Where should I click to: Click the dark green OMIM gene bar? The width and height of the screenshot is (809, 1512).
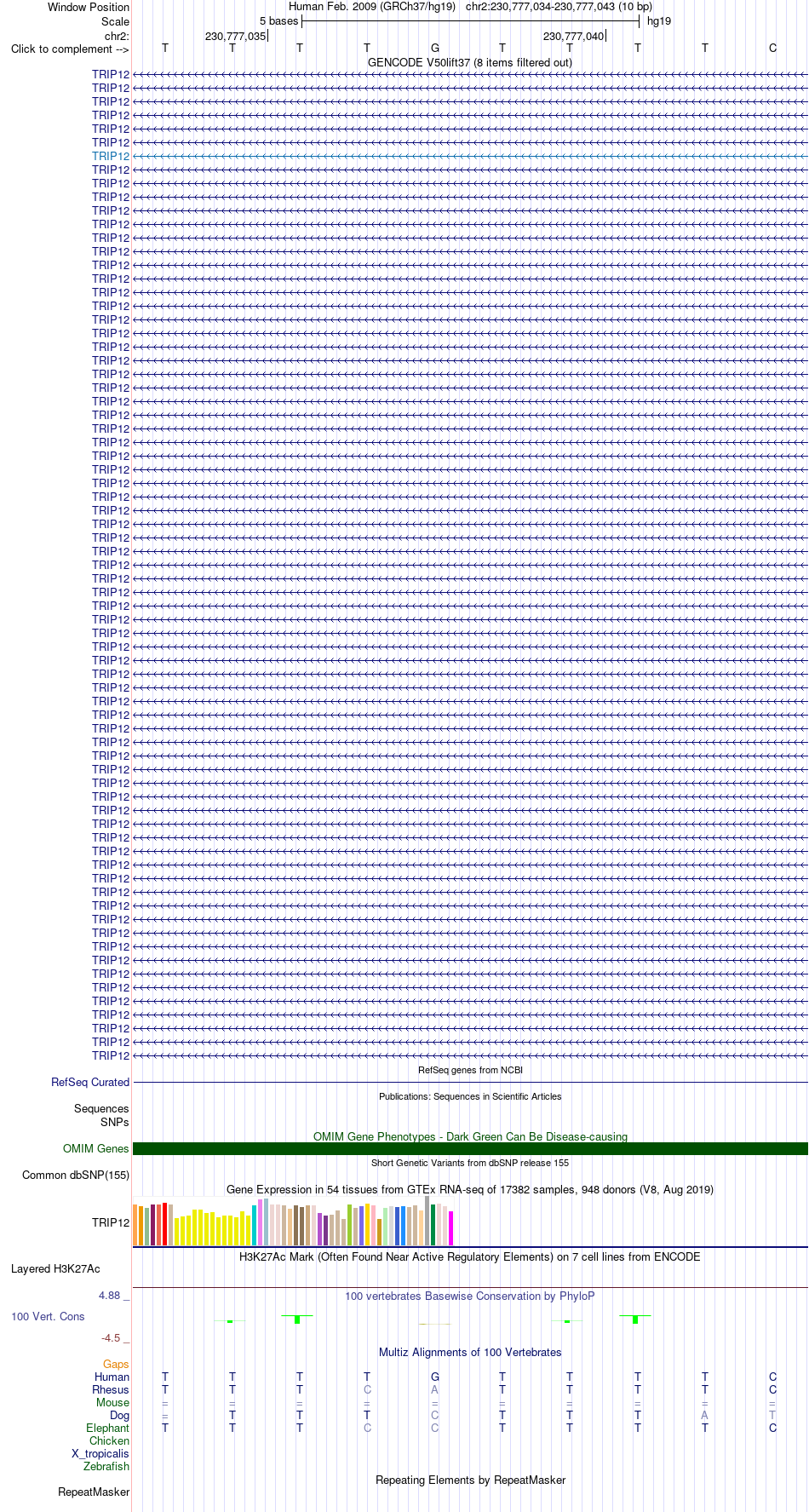pyautogui.click(x=470, y=1148)
